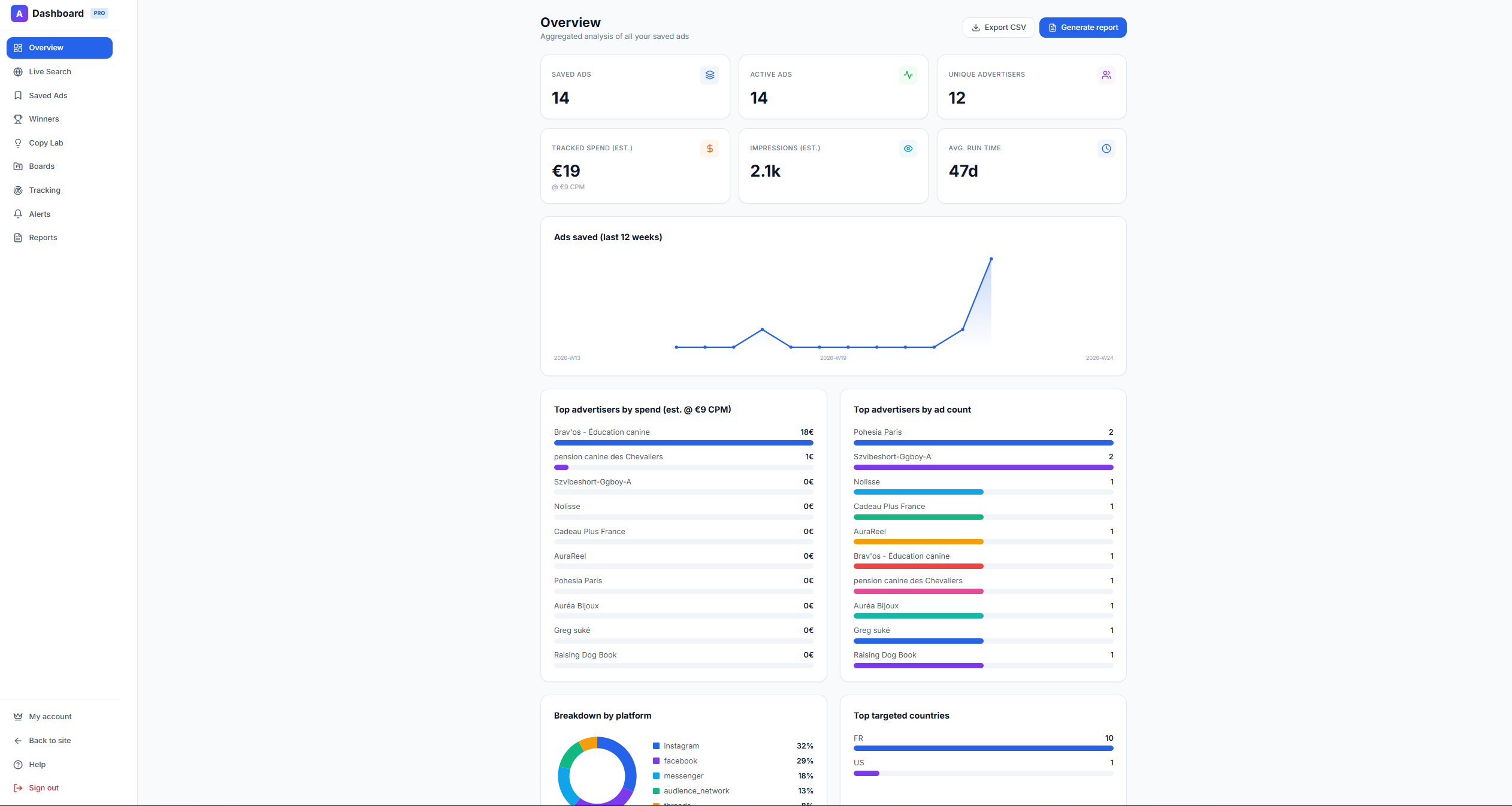This screenshot has height=806, width=1512.
Task: Navigate to Winners section
Action: click(59, 119)
